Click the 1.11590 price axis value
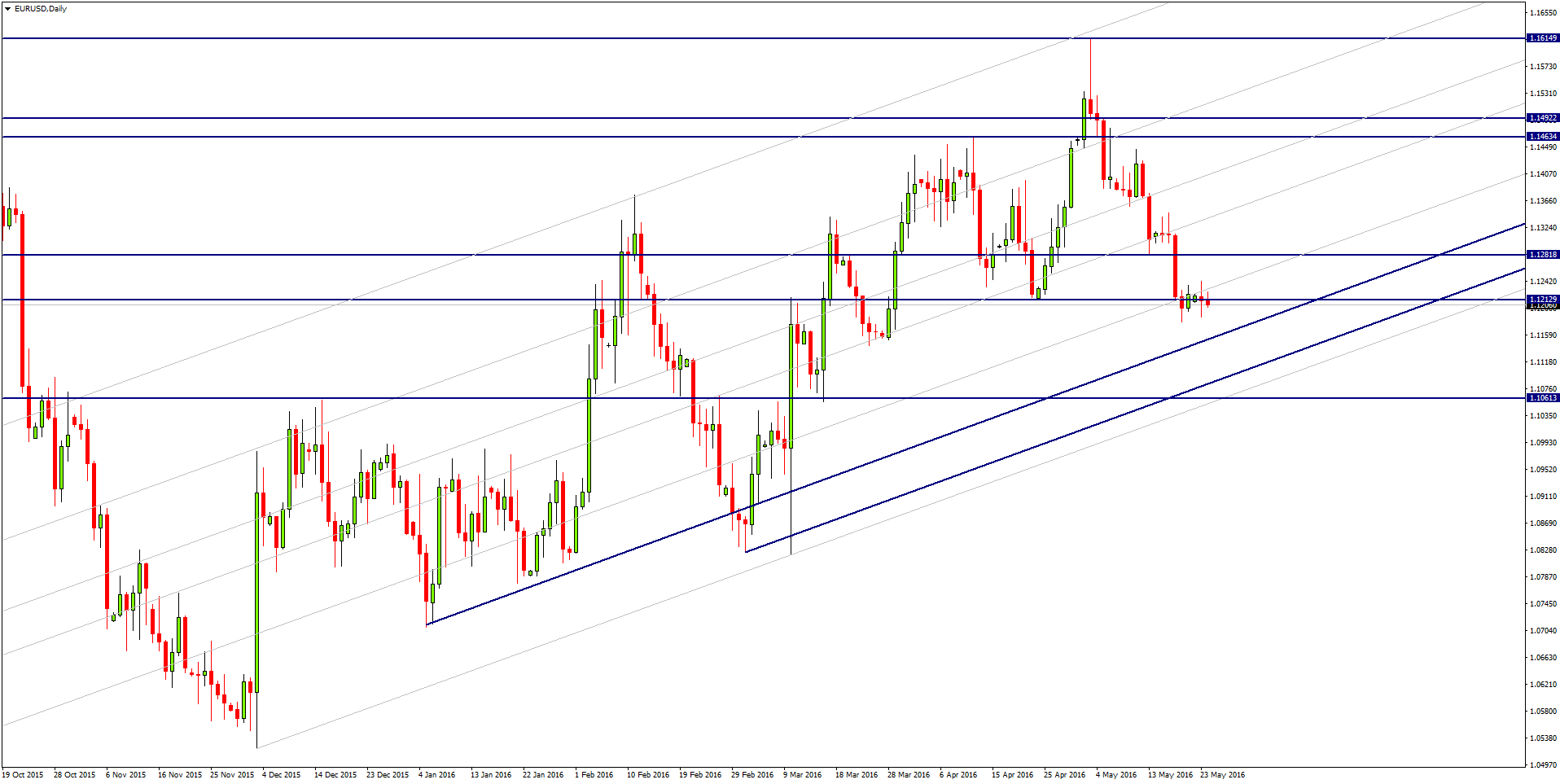Viewport: 1560px width, 784px height. pyautogui.click(x=1544, y=335)
